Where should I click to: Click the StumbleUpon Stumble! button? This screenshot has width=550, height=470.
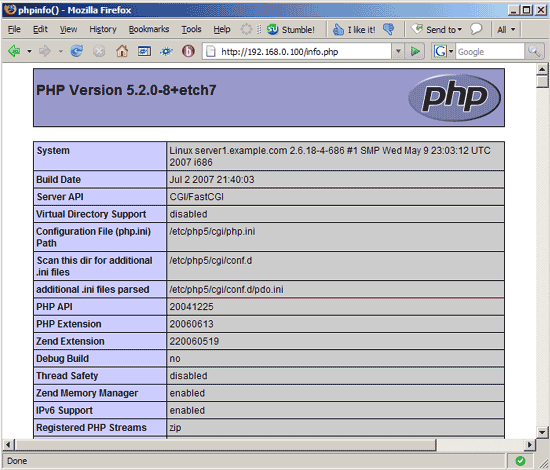[x=291, y=29]
